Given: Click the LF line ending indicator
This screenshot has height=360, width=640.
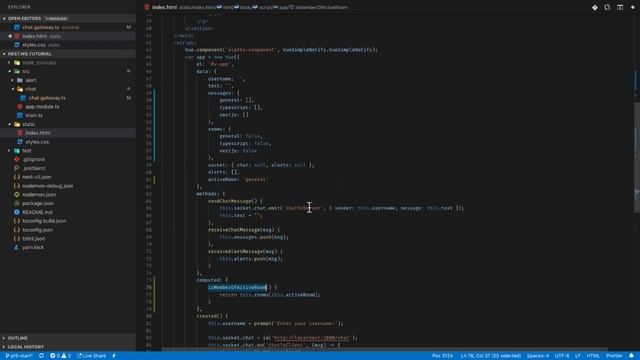Looking at the screenshot, I should pos(578,356).
